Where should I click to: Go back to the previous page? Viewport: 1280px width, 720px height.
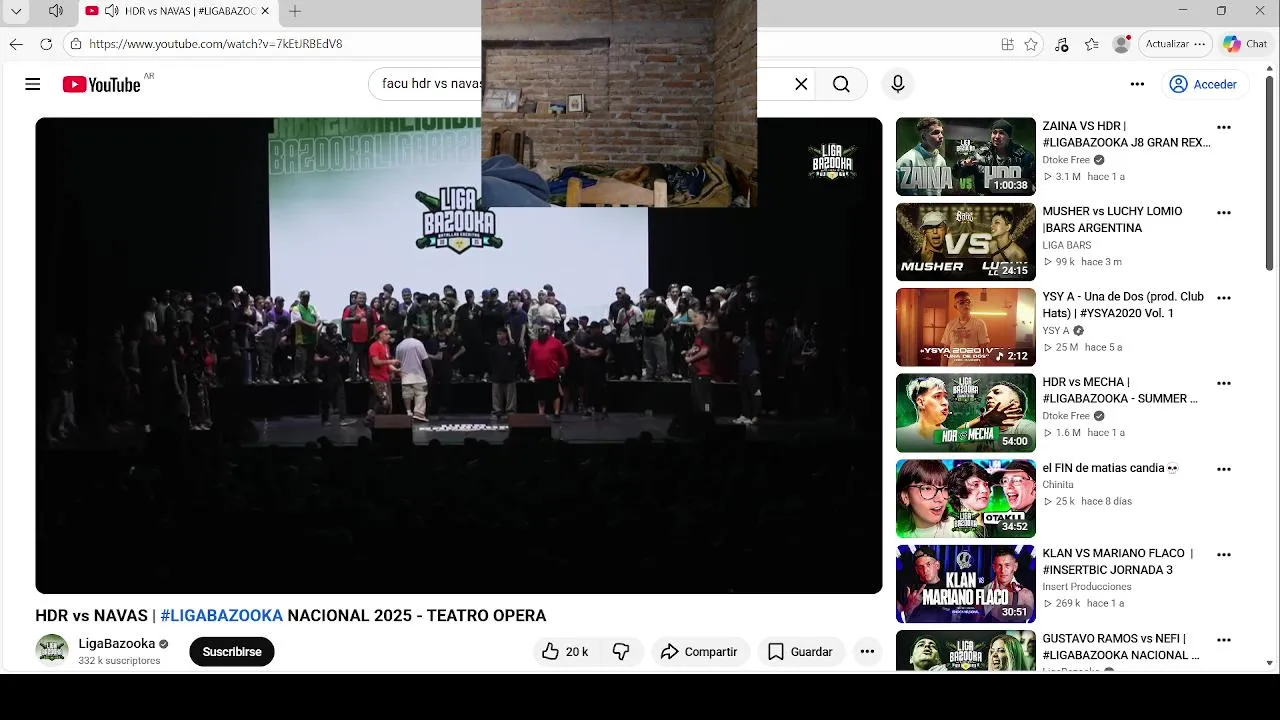16,44
